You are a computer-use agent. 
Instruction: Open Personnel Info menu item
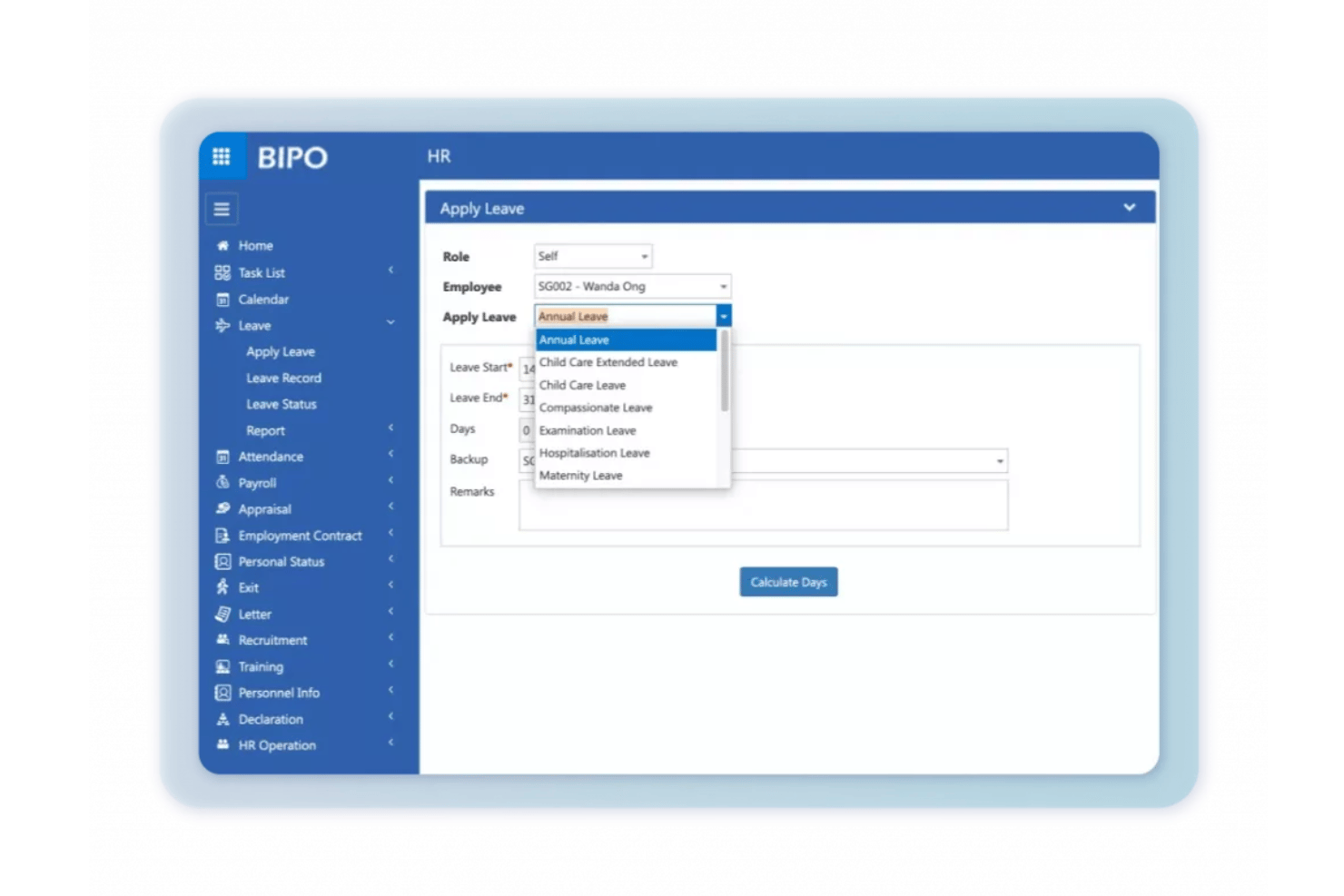click(279, 693)
